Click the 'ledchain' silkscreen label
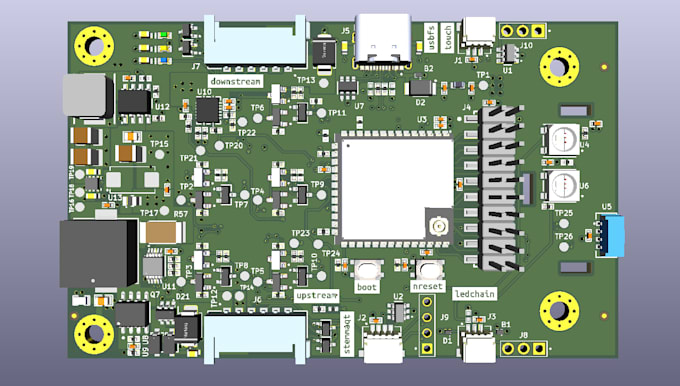This screenshot has height=386, width=680. 474,294
